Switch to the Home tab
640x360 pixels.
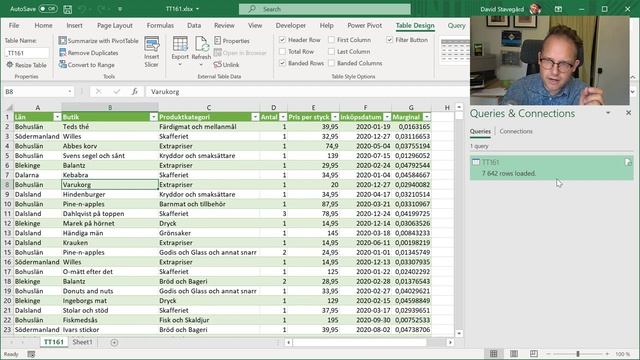point(43,25)
